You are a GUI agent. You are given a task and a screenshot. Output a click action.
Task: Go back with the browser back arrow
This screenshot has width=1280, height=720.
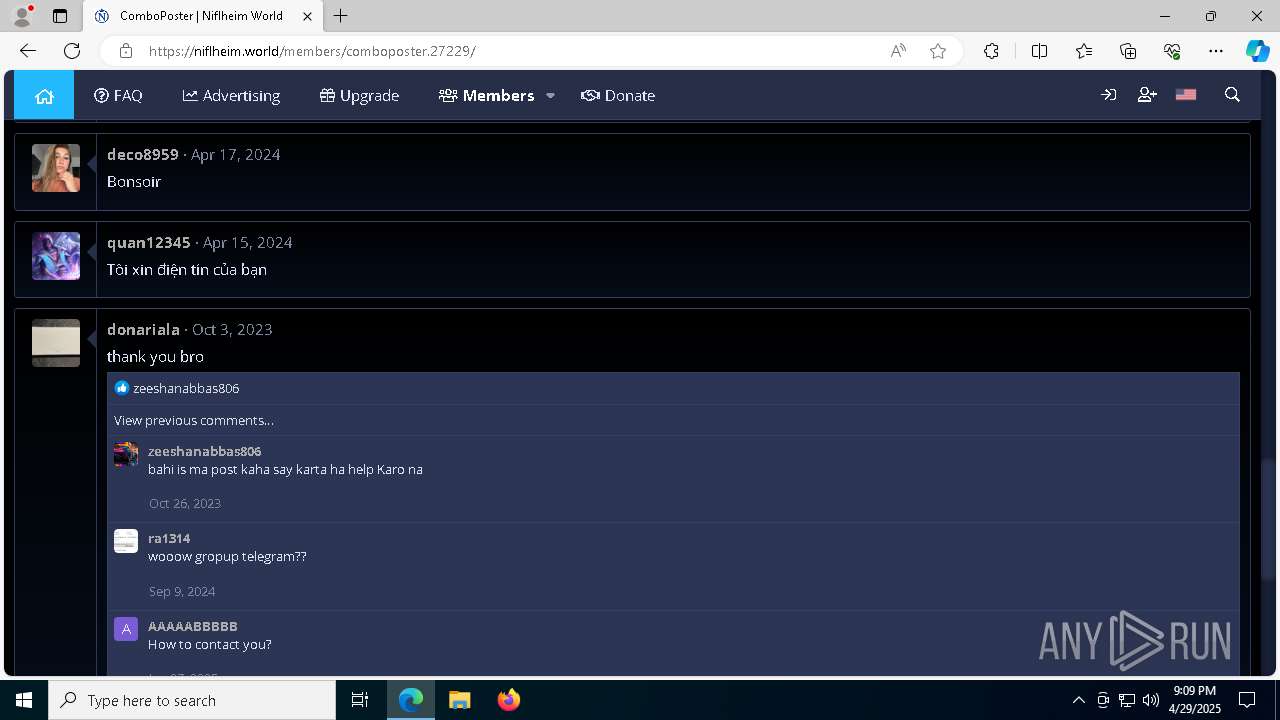point(28,51)
